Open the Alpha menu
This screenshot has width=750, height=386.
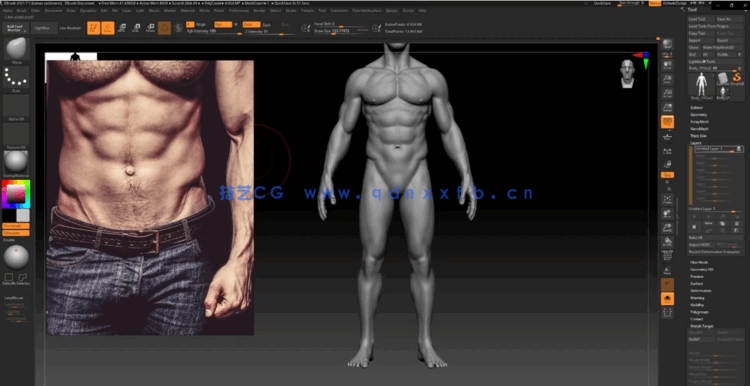pyautogui.click(x=8, y=11)
